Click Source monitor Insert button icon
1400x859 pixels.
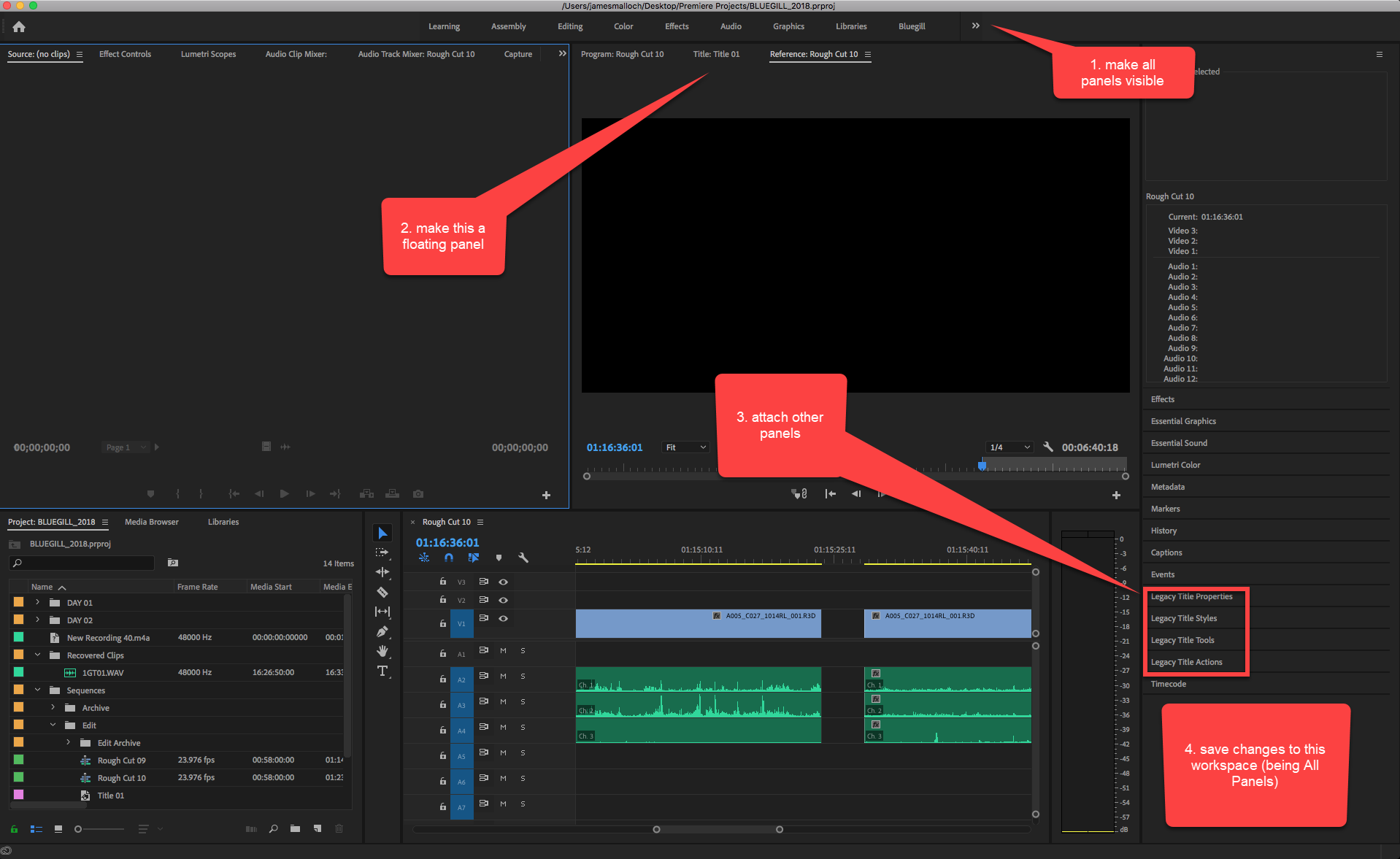366,494
